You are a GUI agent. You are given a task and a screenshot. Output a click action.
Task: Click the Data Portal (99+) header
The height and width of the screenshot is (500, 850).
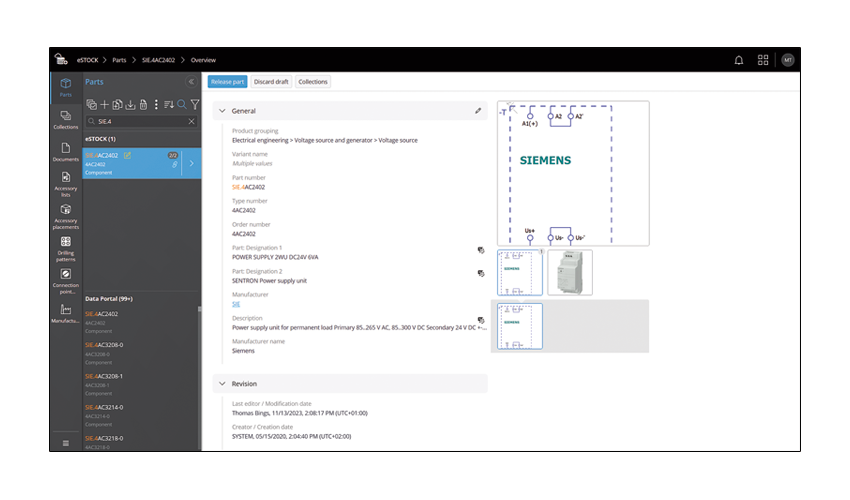109,298
